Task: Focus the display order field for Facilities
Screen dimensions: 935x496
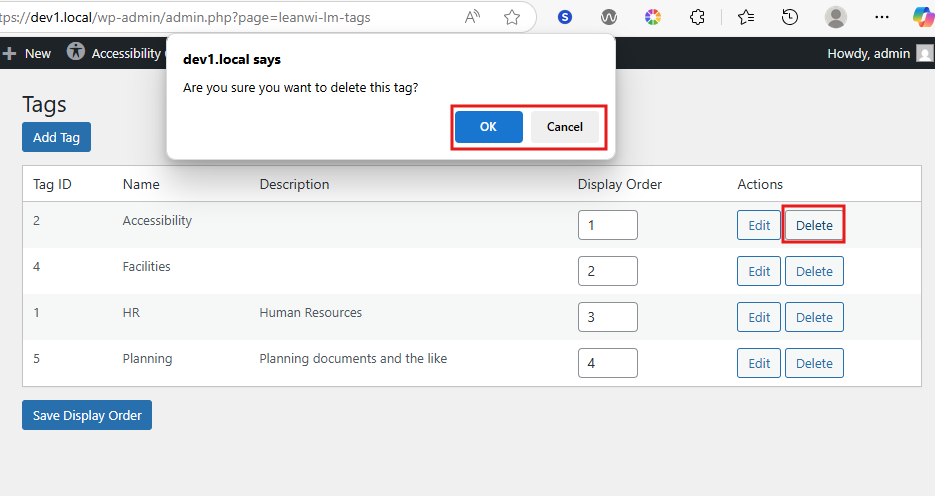Action: [x=608, y=271]
